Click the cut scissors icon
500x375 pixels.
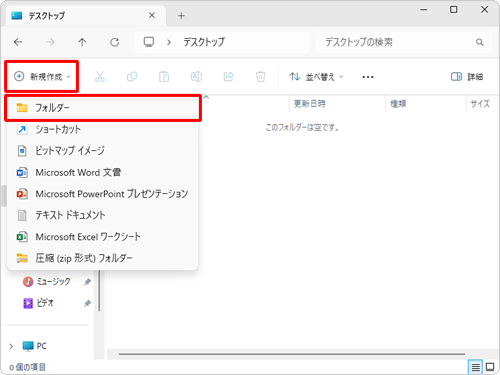[100, 77]
